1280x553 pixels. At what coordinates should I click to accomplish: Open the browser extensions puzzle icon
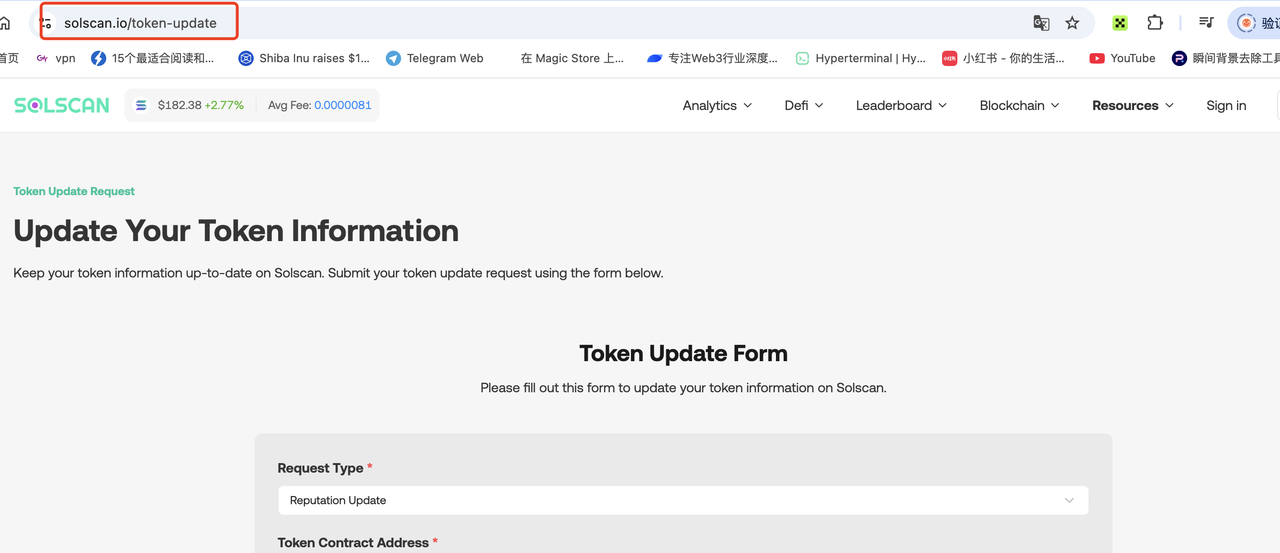1155,22
